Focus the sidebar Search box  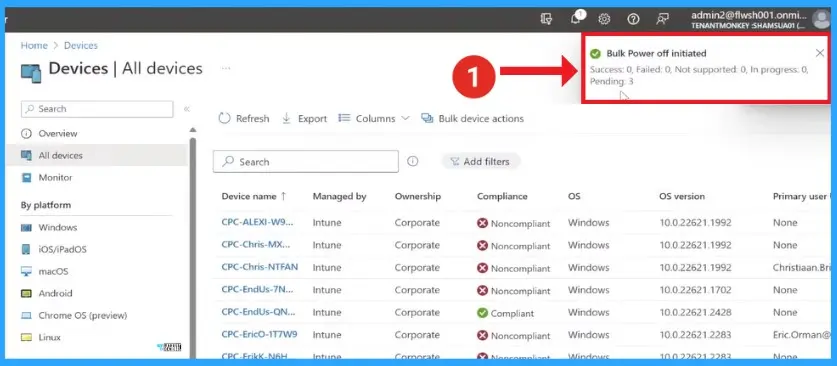click(x=97, y=109)
